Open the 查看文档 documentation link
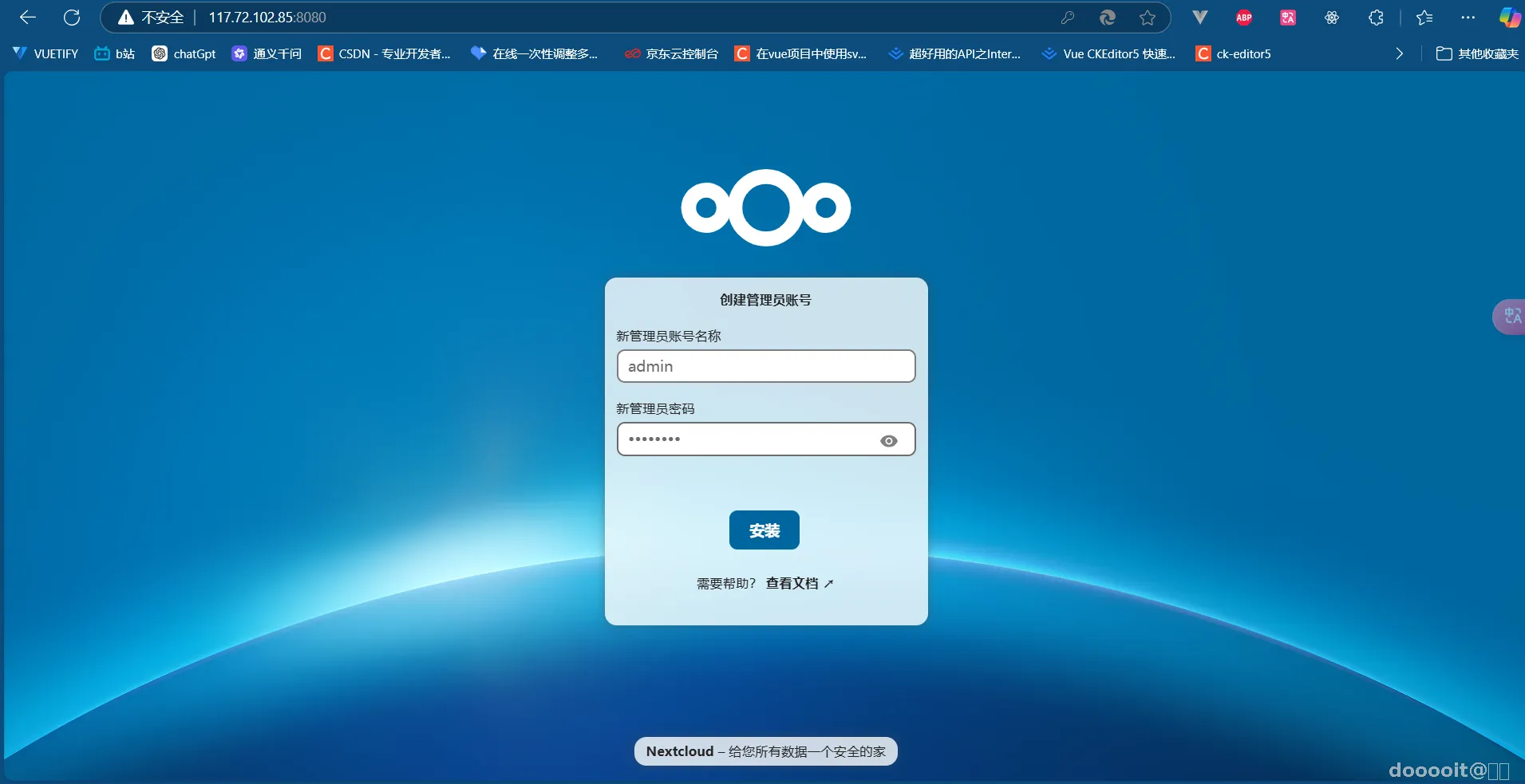The width and height of the screenshot is (1525, 784). pyautogui.click(x=793, y=583)
